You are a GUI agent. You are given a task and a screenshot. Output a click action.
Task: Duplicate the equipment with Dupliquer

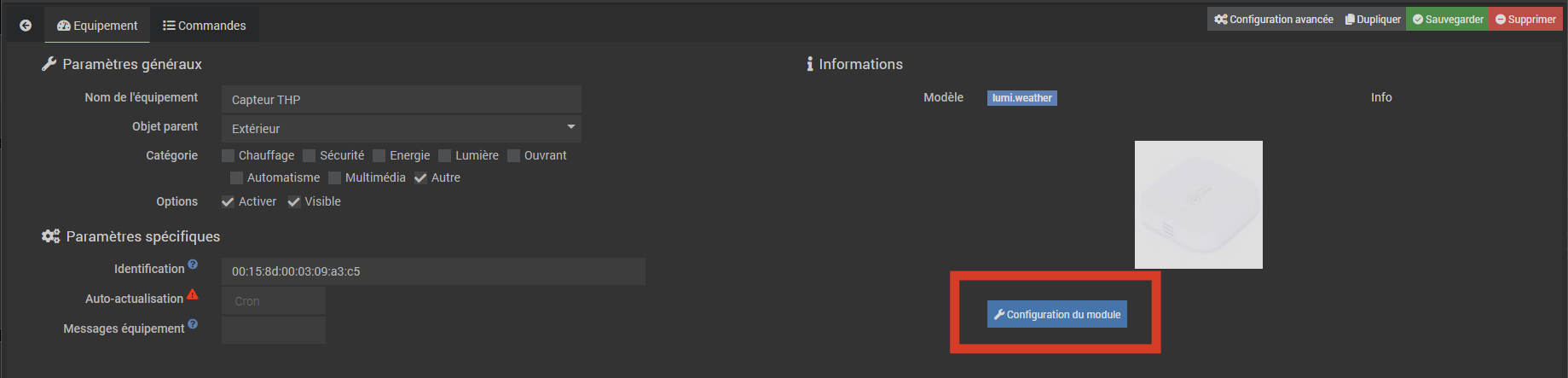coord(1373,20)
